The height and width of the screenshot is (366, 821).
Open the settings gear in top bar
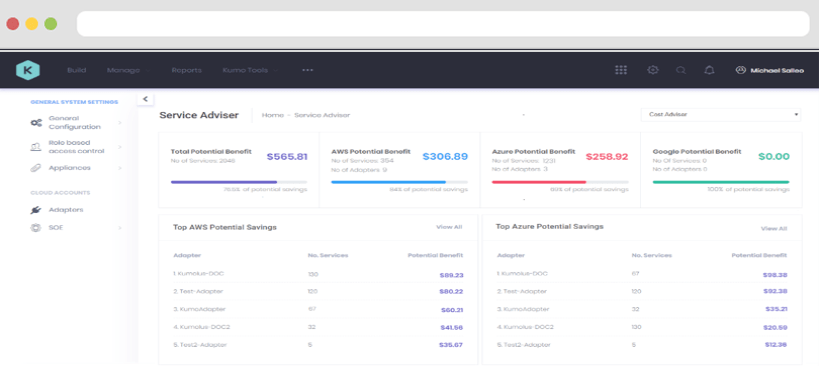coord(652,70)
